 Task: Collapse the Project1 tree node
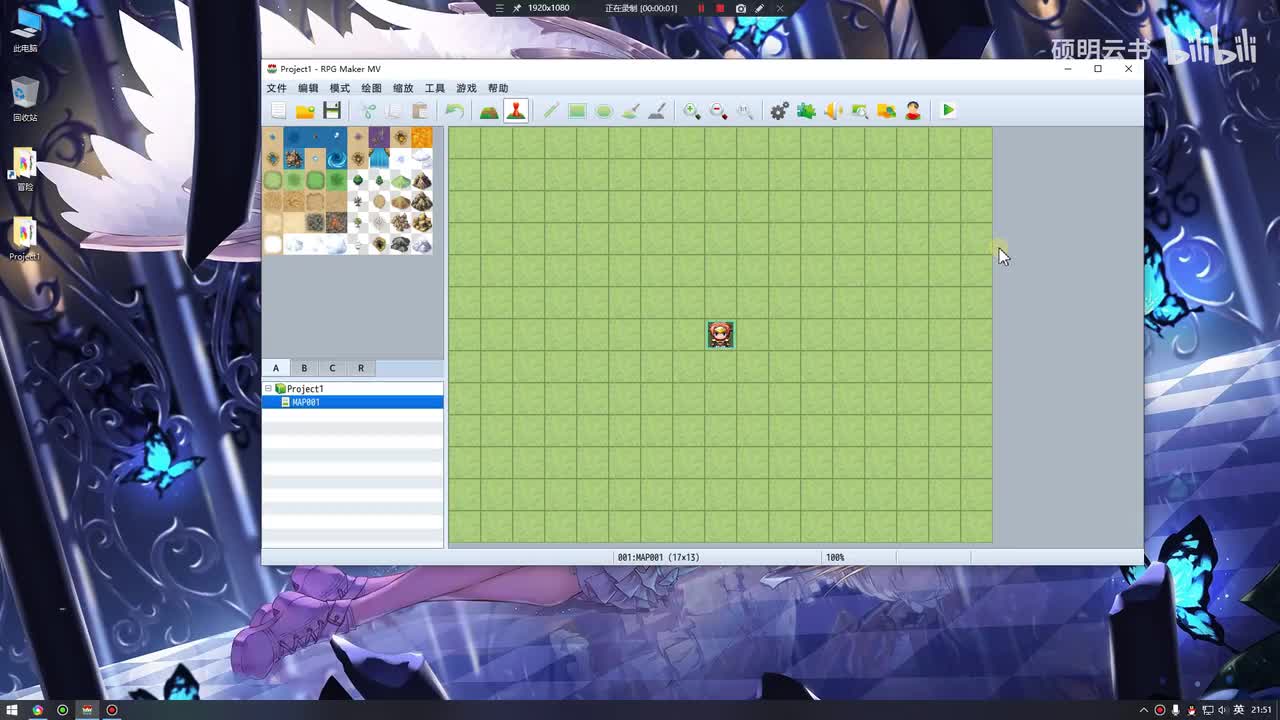click(268, 388)
